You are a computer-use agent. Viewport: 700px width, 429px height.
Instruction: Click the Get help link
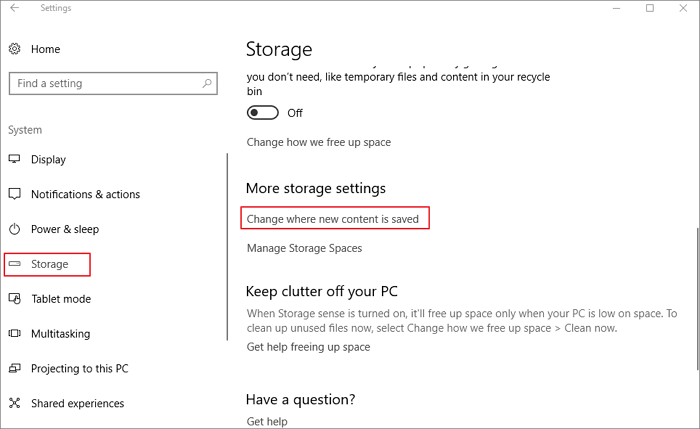(x=267, y=422)
